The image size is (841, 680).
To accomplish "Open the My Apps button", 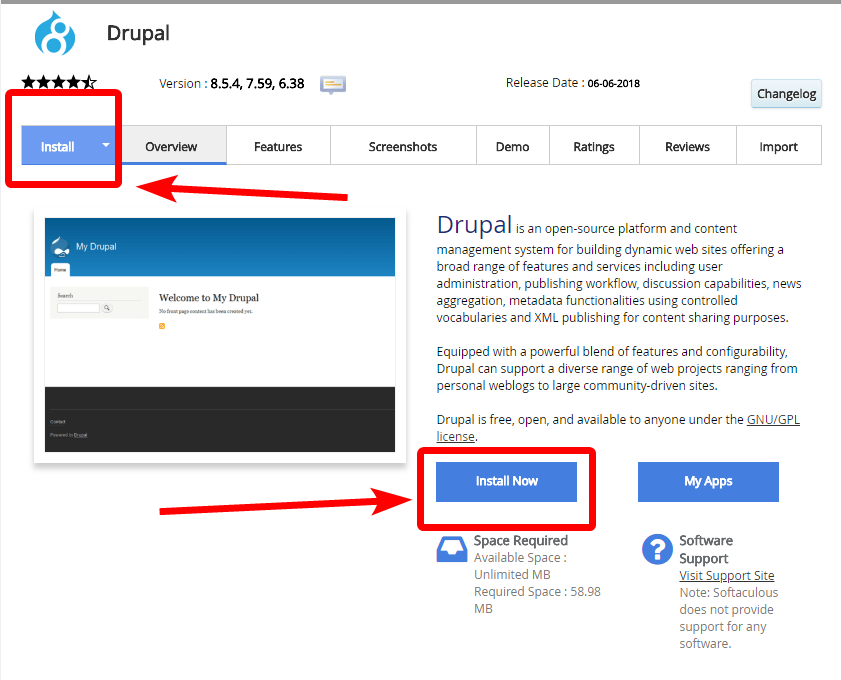I will coord(708,482).
